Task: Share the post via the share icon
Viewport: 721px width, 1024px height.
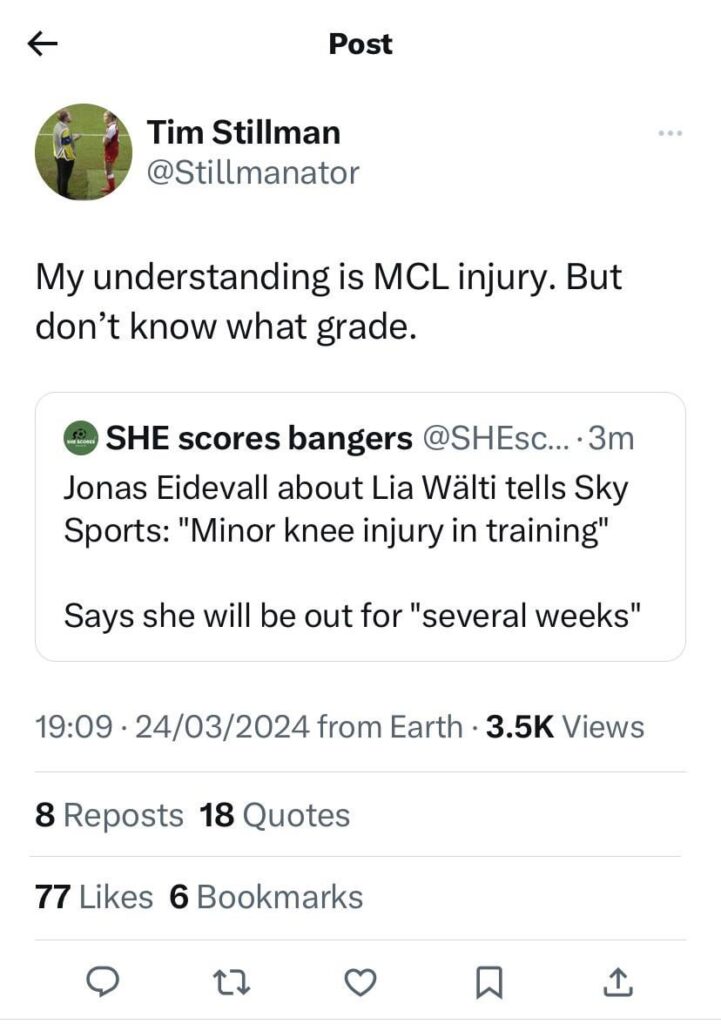Action: pyautogui.click(x=617, y=984)
